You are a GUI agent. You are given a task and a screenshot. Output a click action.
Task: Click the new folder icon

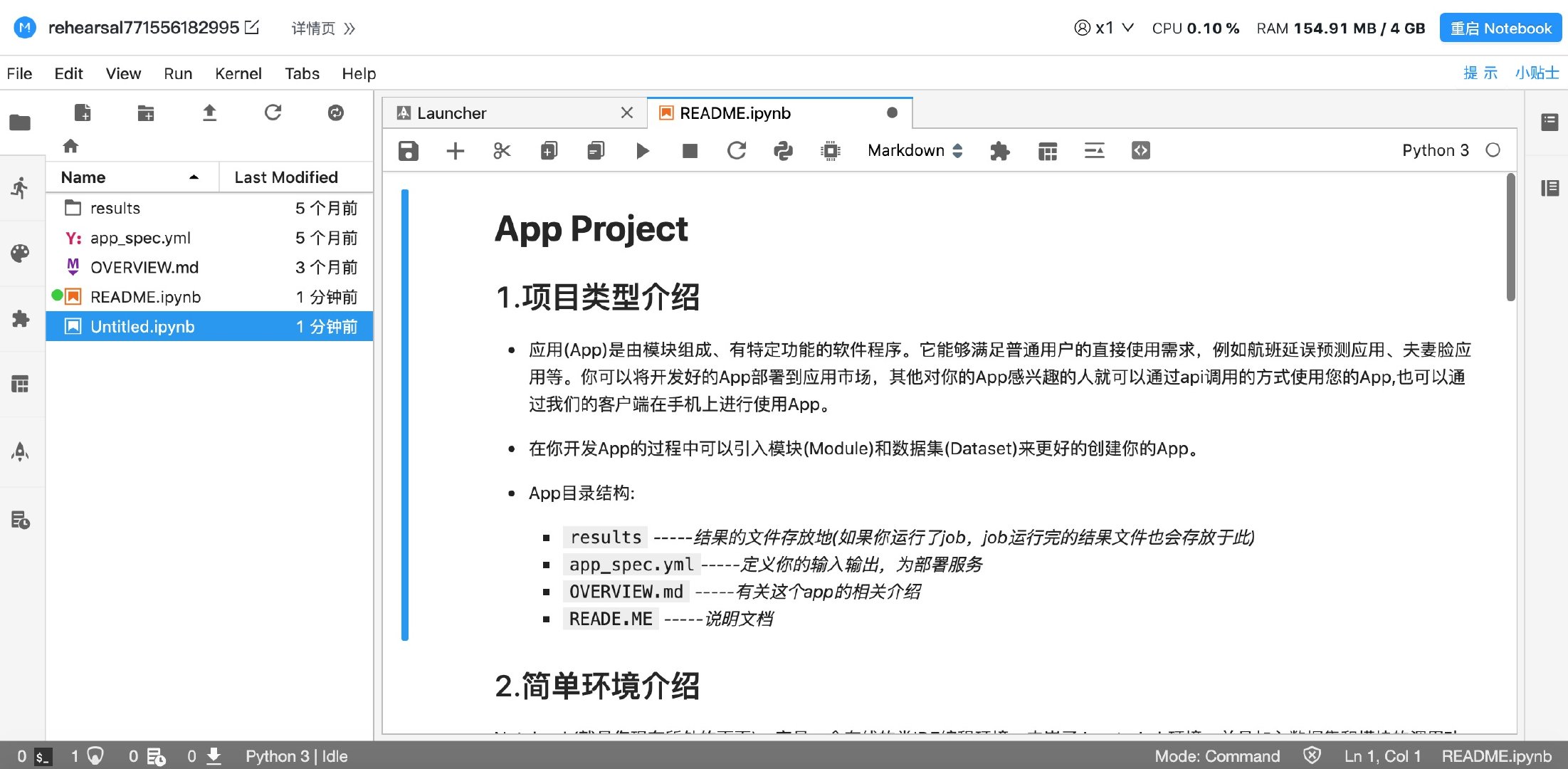pos(146,113)
